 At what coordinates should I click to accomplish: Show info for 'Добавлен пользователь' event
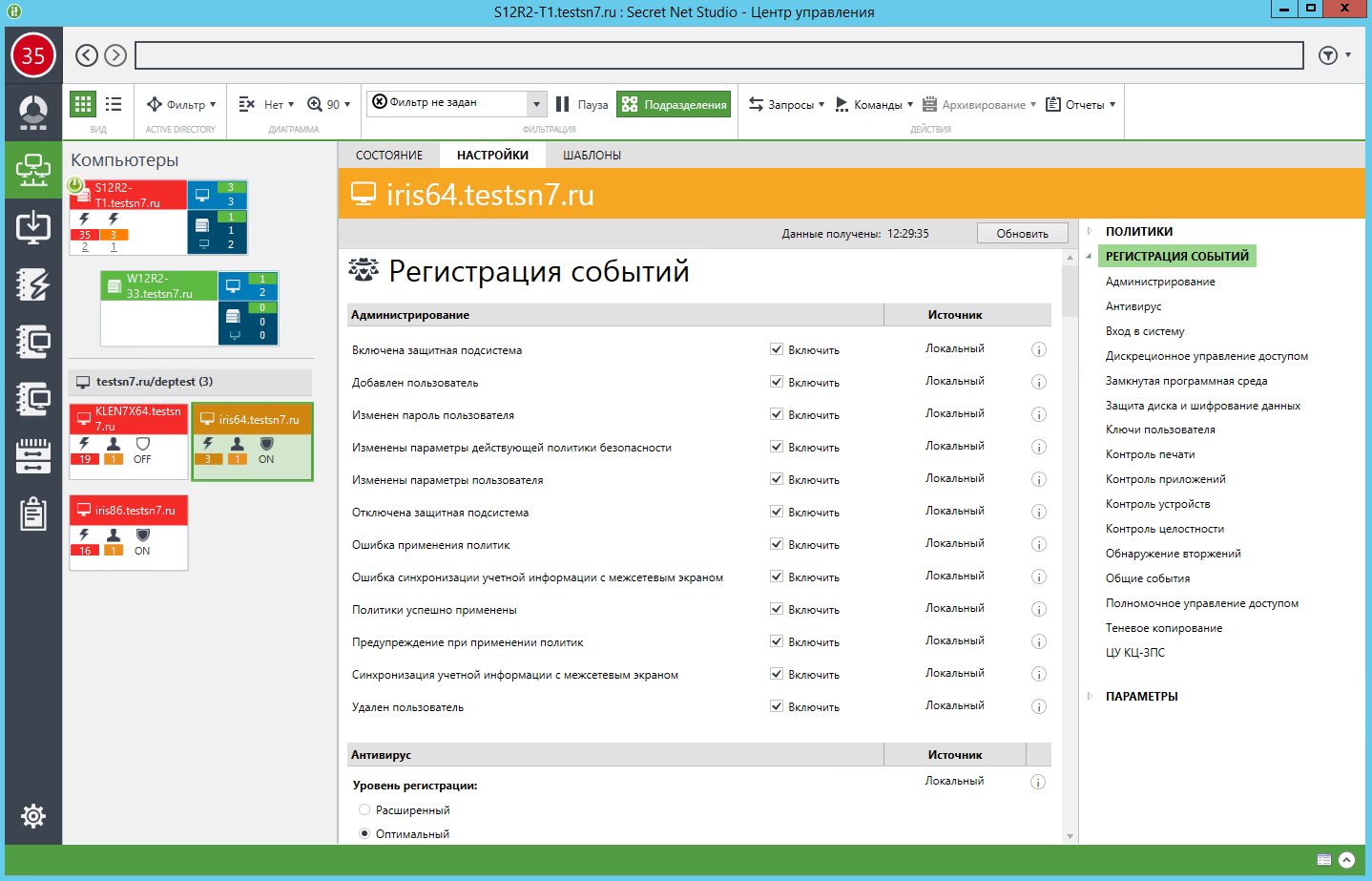point(1039,383)
